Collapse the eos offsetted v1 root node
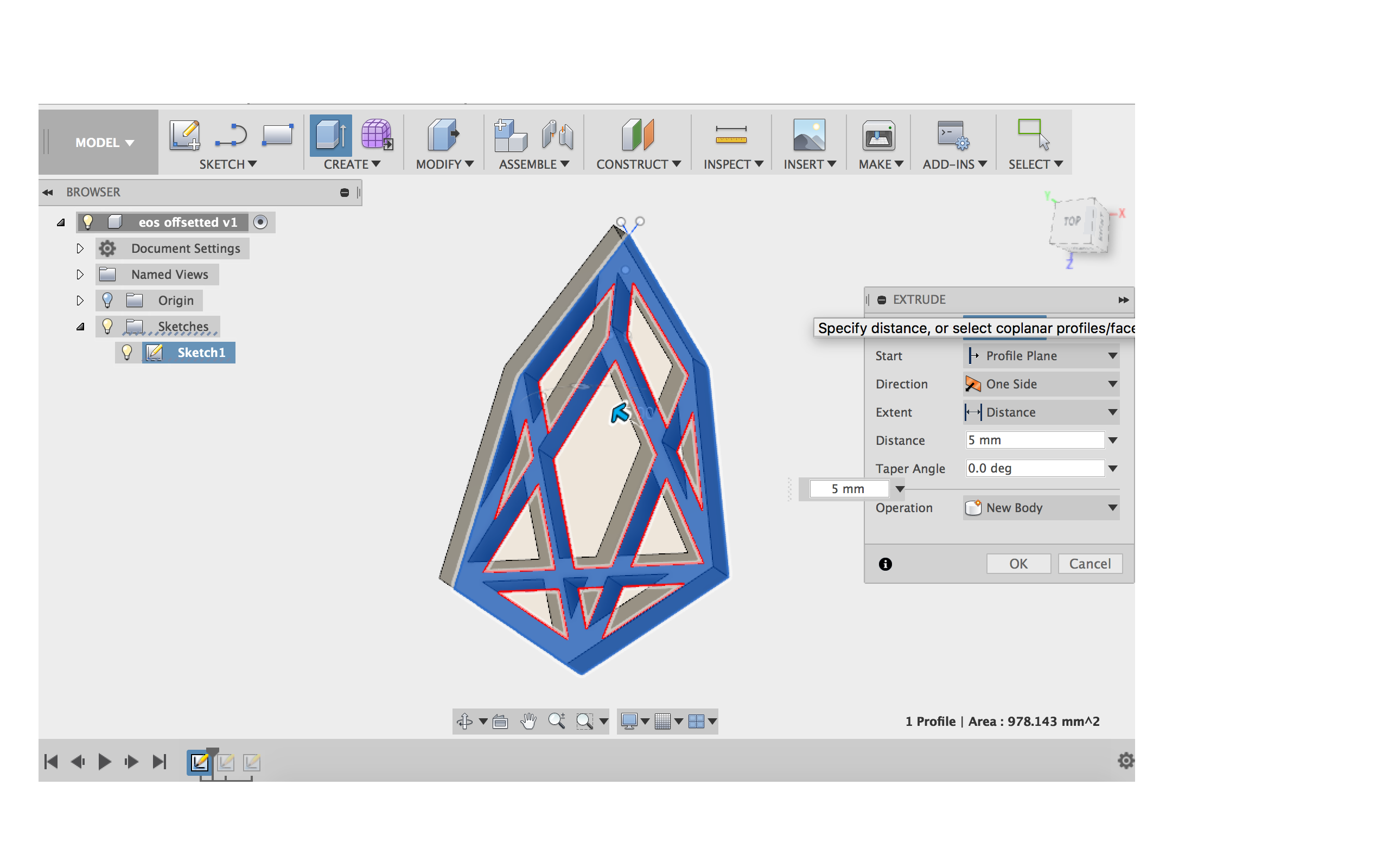This screenshot has width=1389, height=868. click(x=61, y=223)
